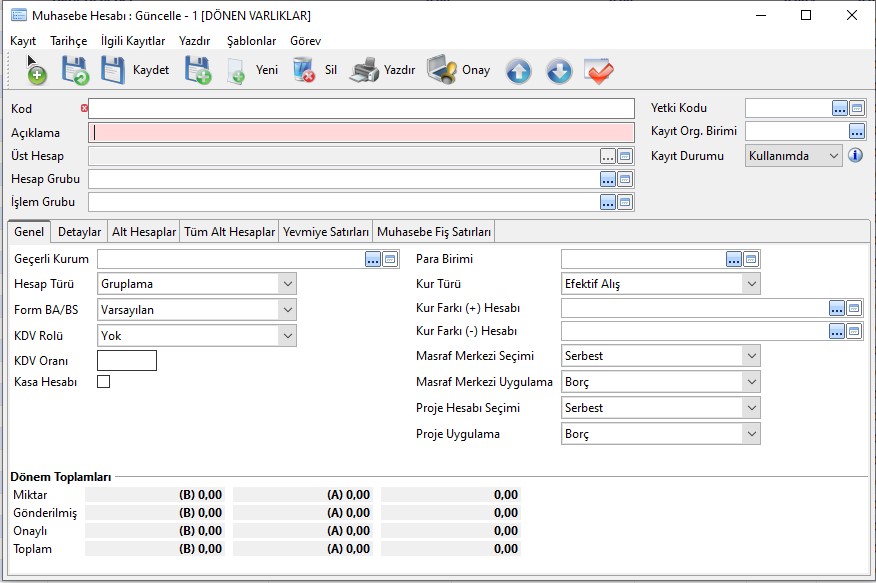Image resolution: width=876 pixels, height=583 pixels.
Task: Go to next record with down arrow
Action: [x=559, y=71]
